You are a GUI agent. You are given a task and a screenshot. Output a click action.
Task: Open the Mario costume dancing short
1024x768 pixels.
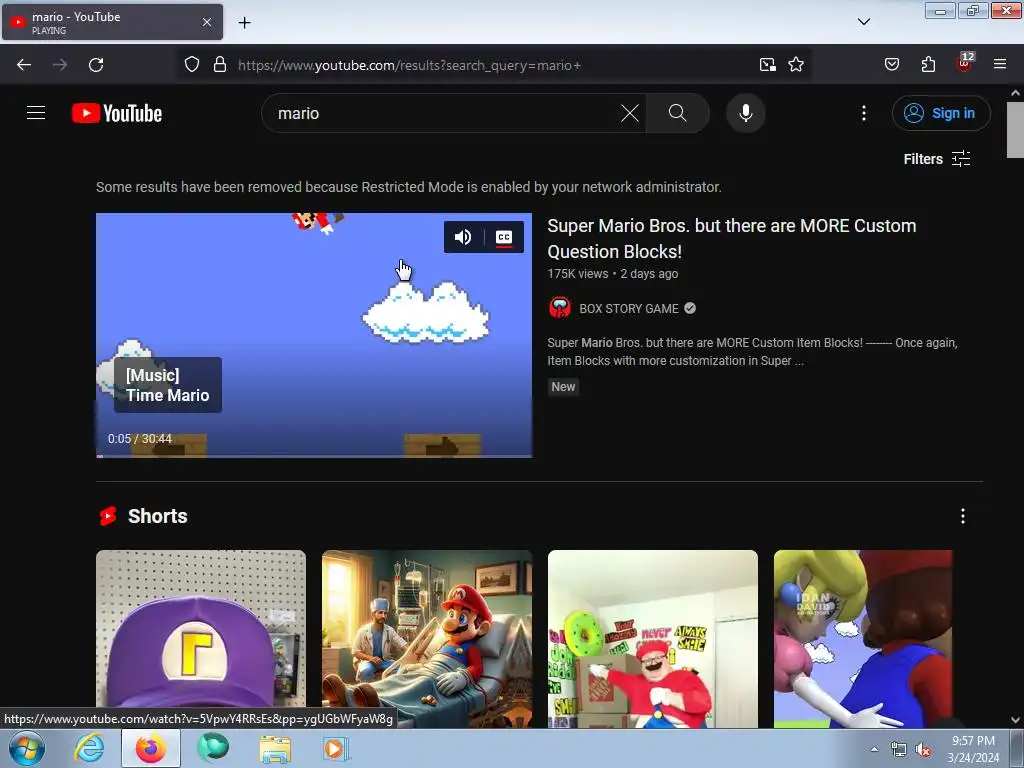point(652,639)
